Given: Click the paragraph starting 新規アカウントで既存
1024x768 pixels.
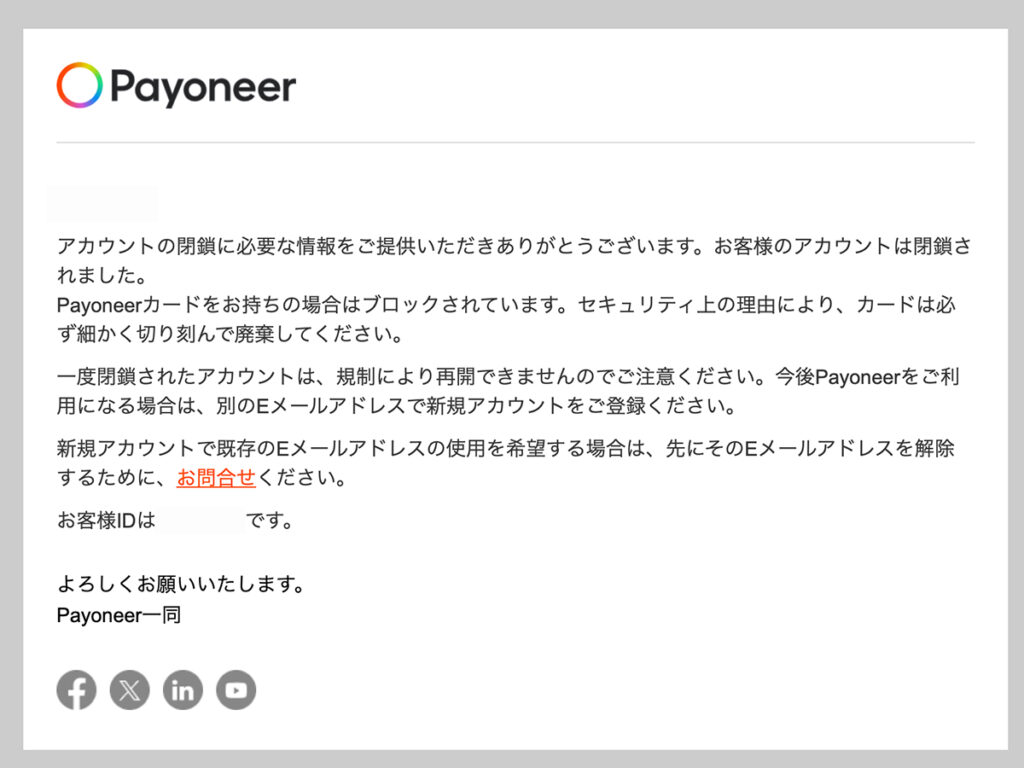Looking at the screenshot, I should tap(505, 462).
